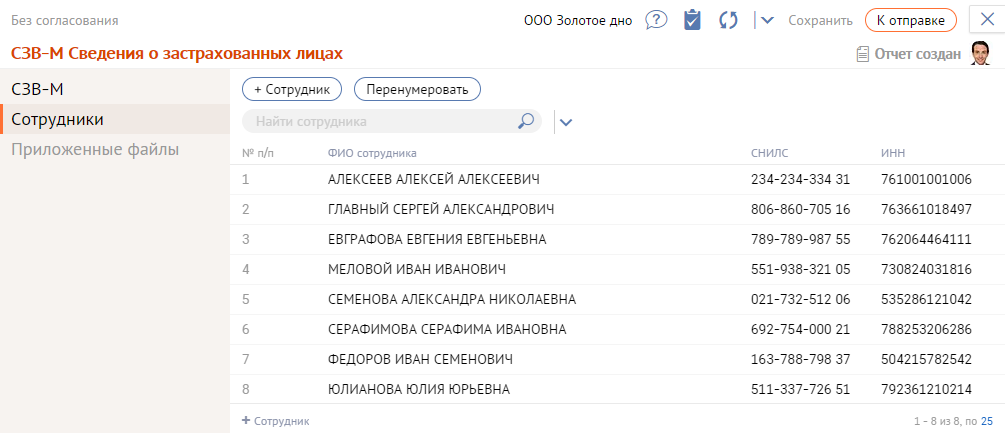
Task: Click the Отчет создан document icon
Action: pyautogui.click(x=862, y=54)
